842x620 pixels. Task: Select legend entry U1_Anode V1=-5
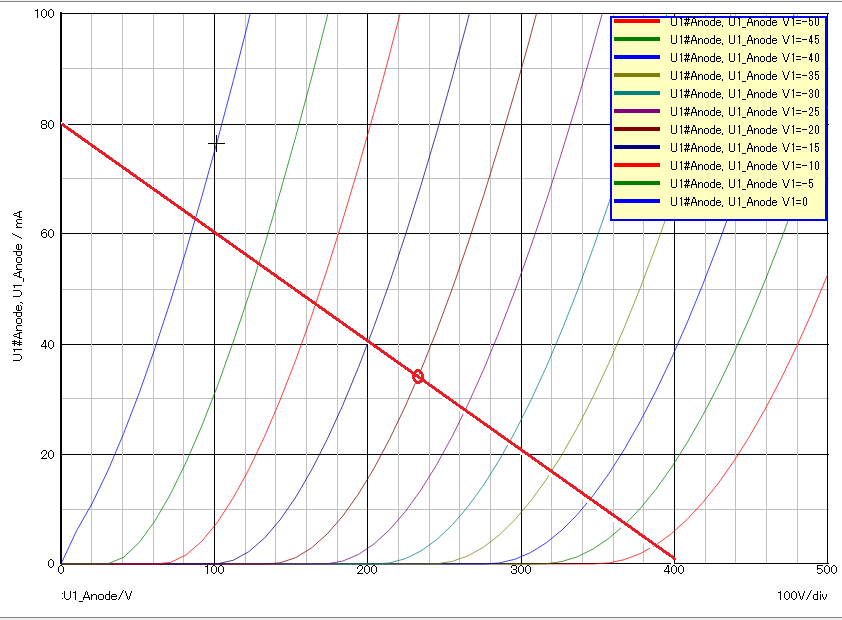point(742,184)
